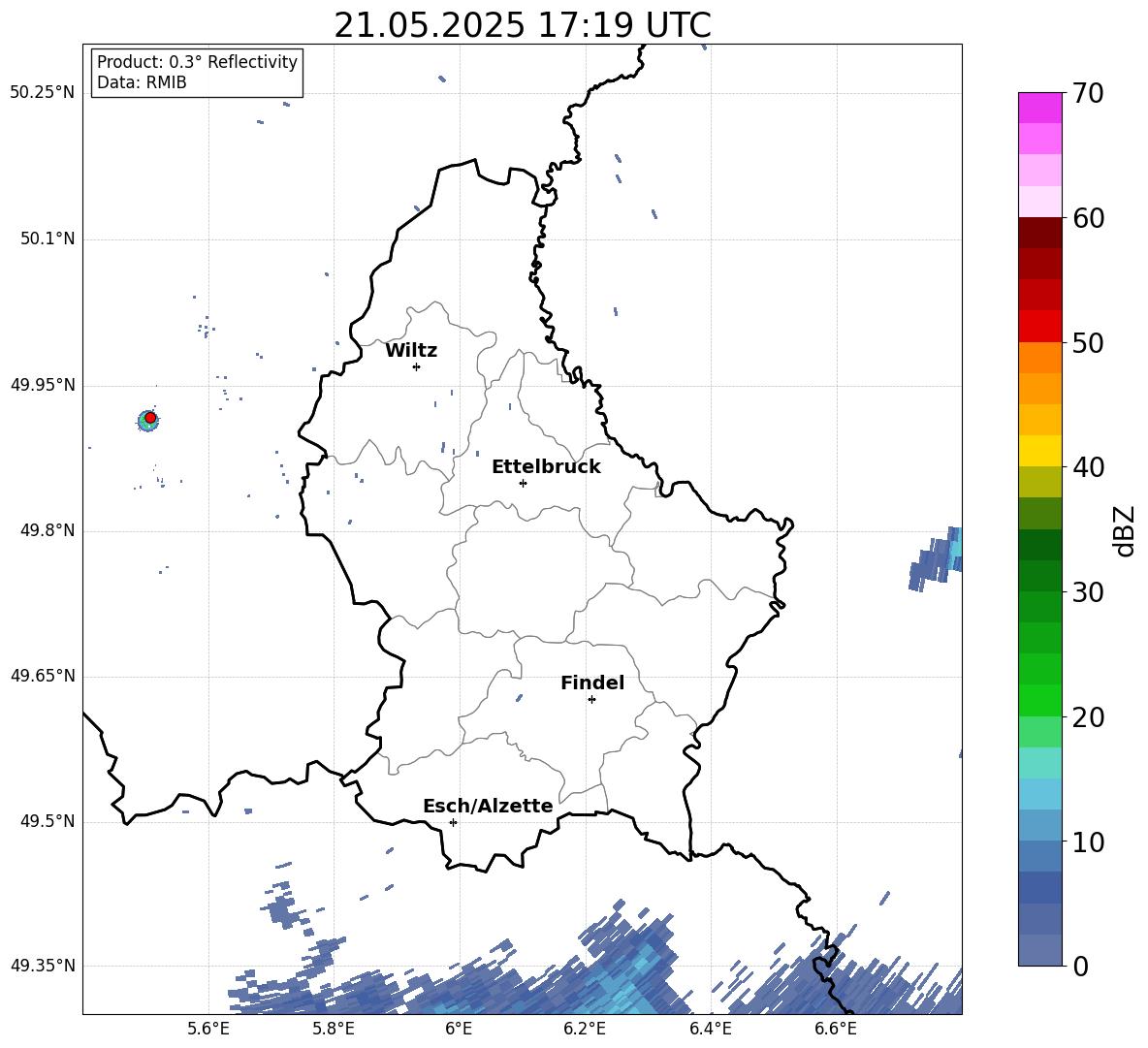Click the 50.1°N latitude label
The image size is (1148, 1048).
48,238
